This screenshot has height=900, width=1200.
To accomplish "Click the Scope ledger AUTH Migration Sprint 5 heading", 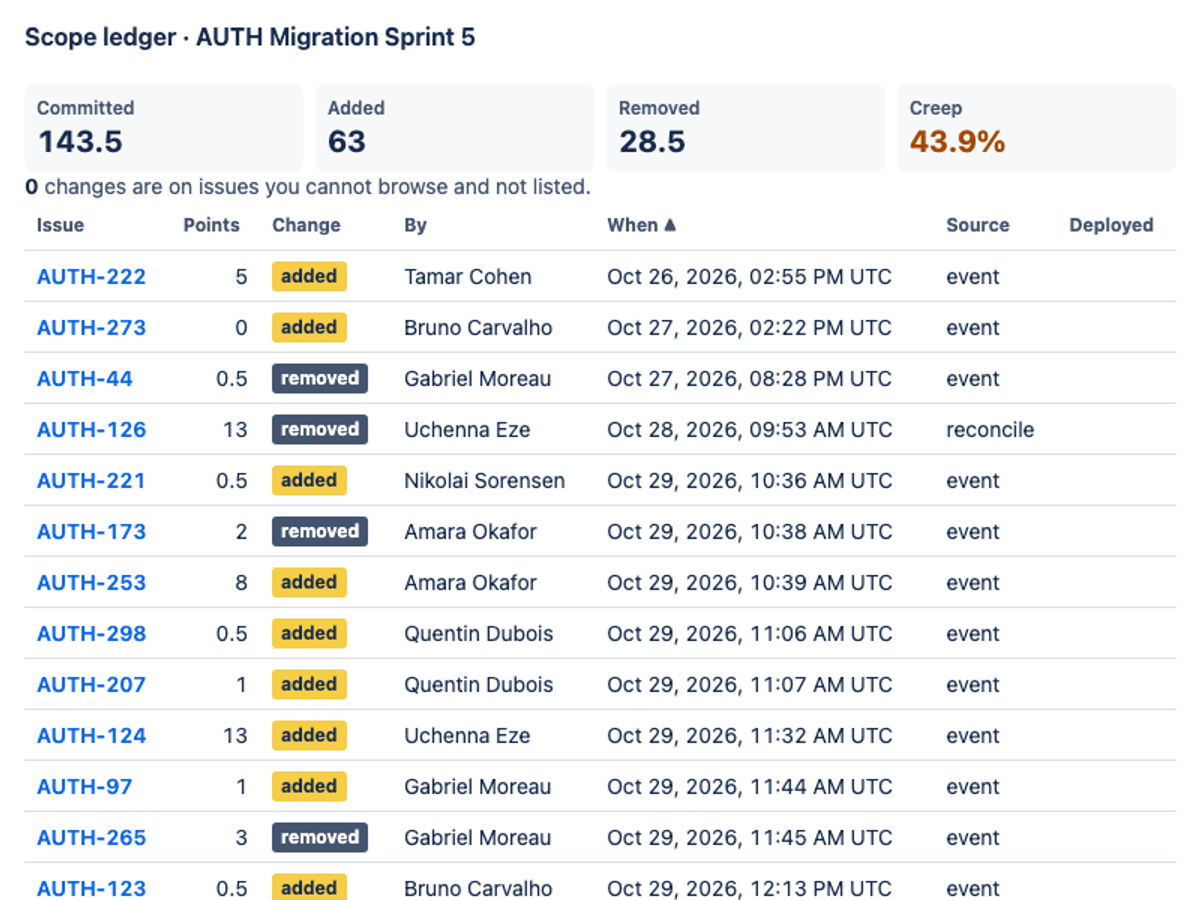I will (x=250, y=38).
